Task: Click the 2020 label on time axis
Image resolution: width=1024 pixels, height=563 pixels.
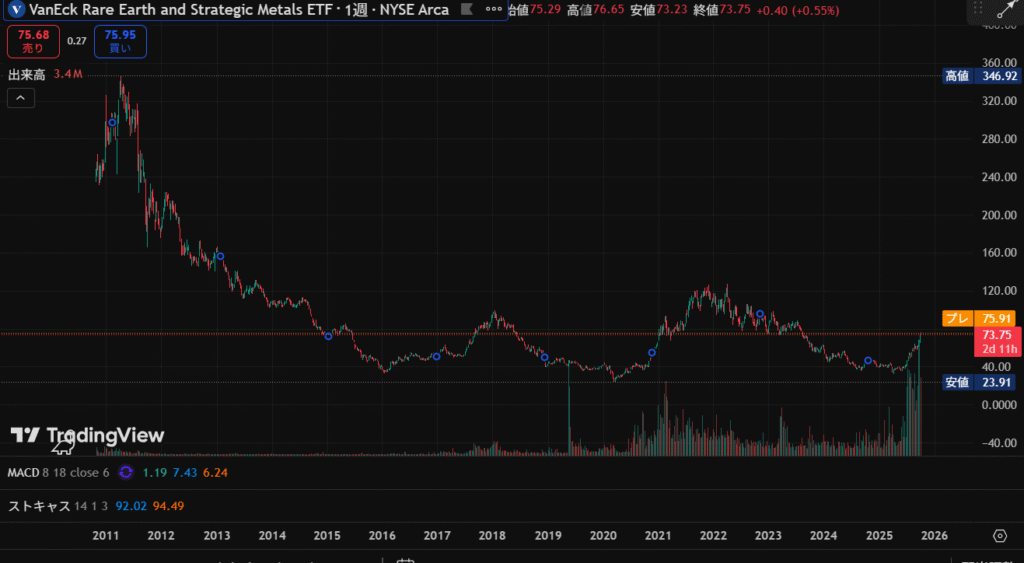Action: [602, 536]
